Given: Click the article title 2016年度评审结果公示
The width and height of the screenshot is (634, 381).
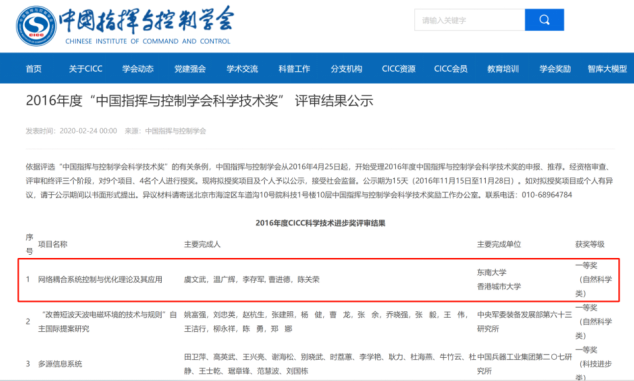Looking at the screenshot, I should tap(199, 101).
